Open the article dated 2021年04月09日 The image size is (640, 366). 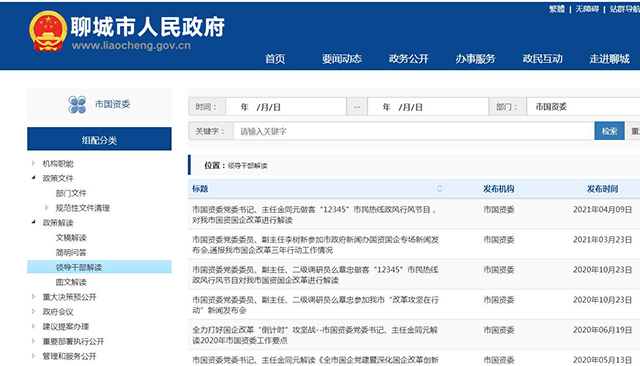coord(314,215)
